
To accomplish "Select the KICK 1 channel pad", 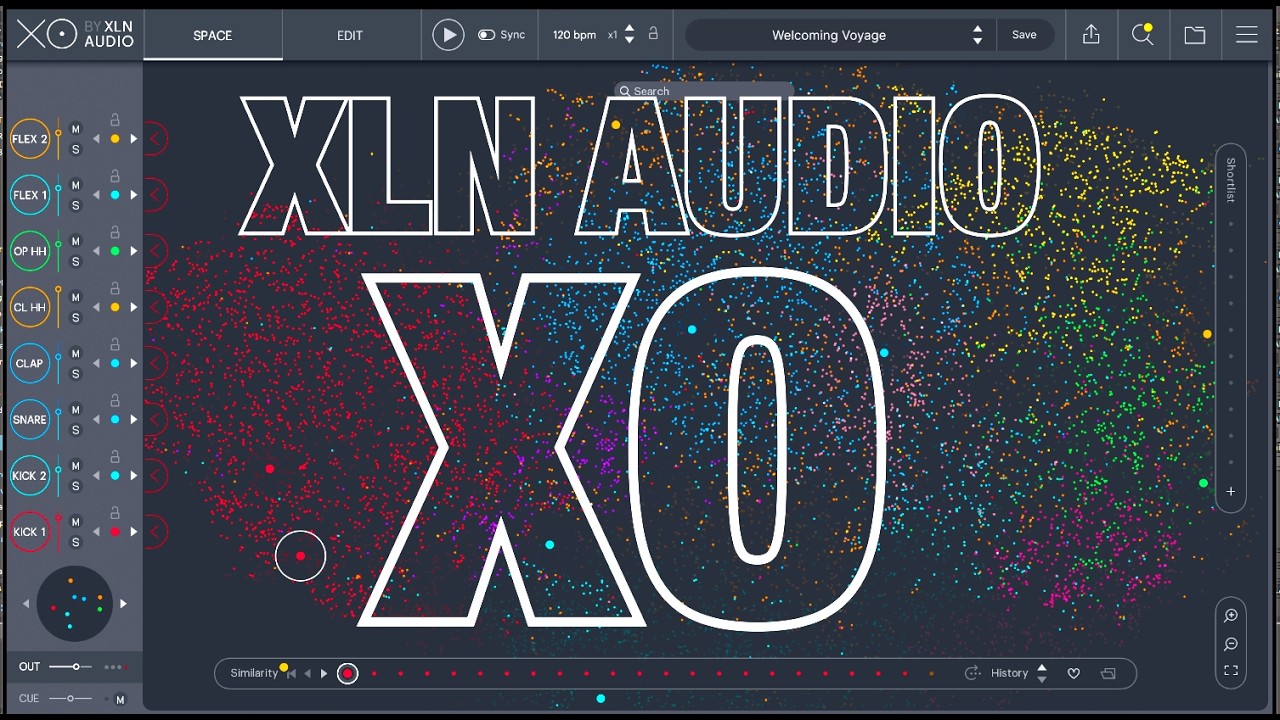I will click(x=30, y=532).
